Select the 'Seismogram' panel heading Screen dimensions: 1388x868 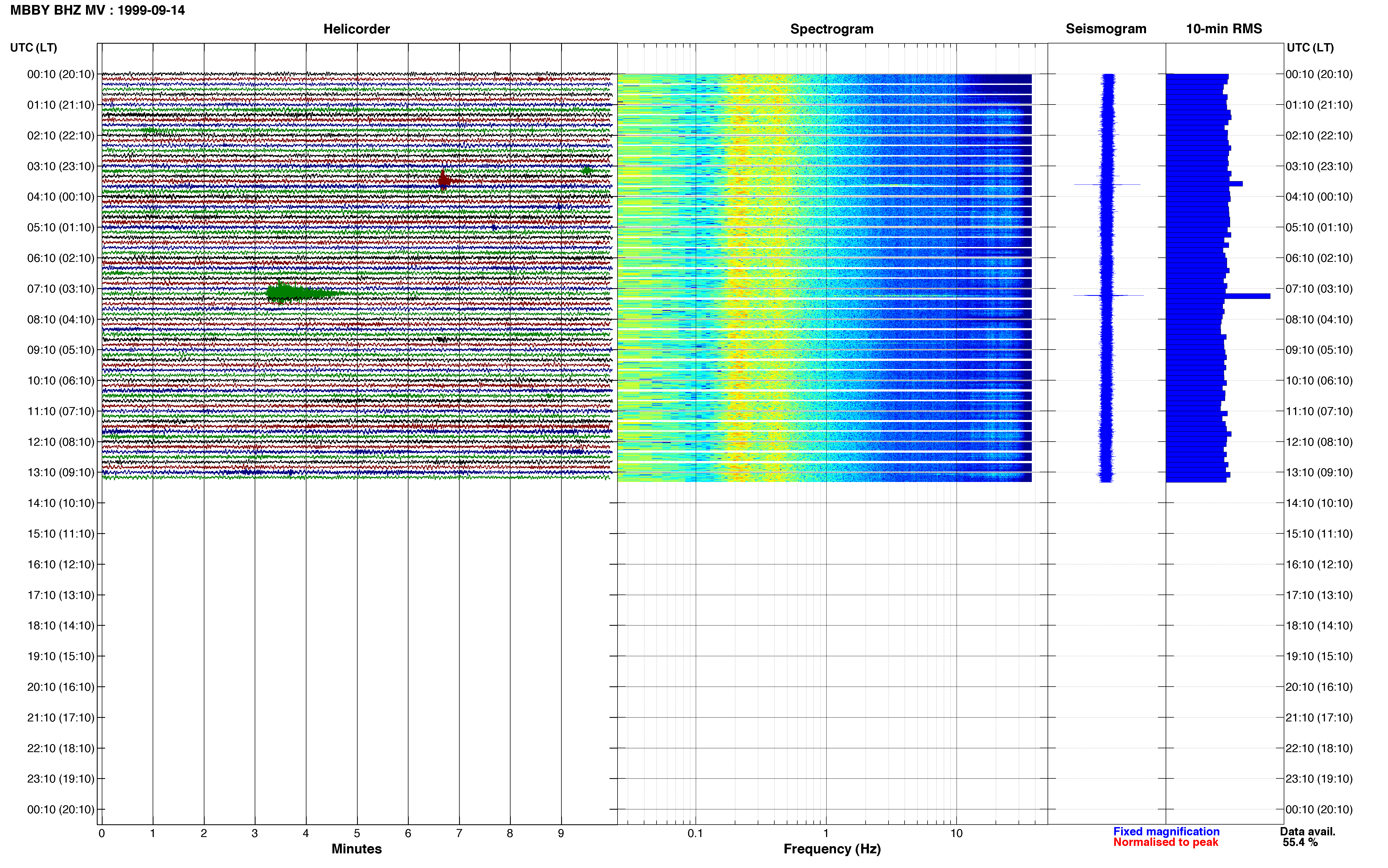click(x=1106, y=29)
